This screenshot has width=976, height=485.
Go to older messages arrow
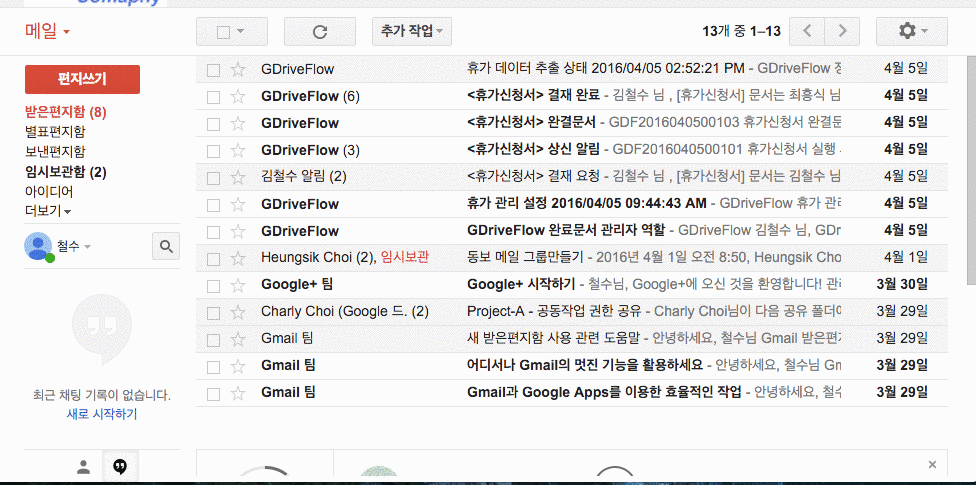point(842,31)
